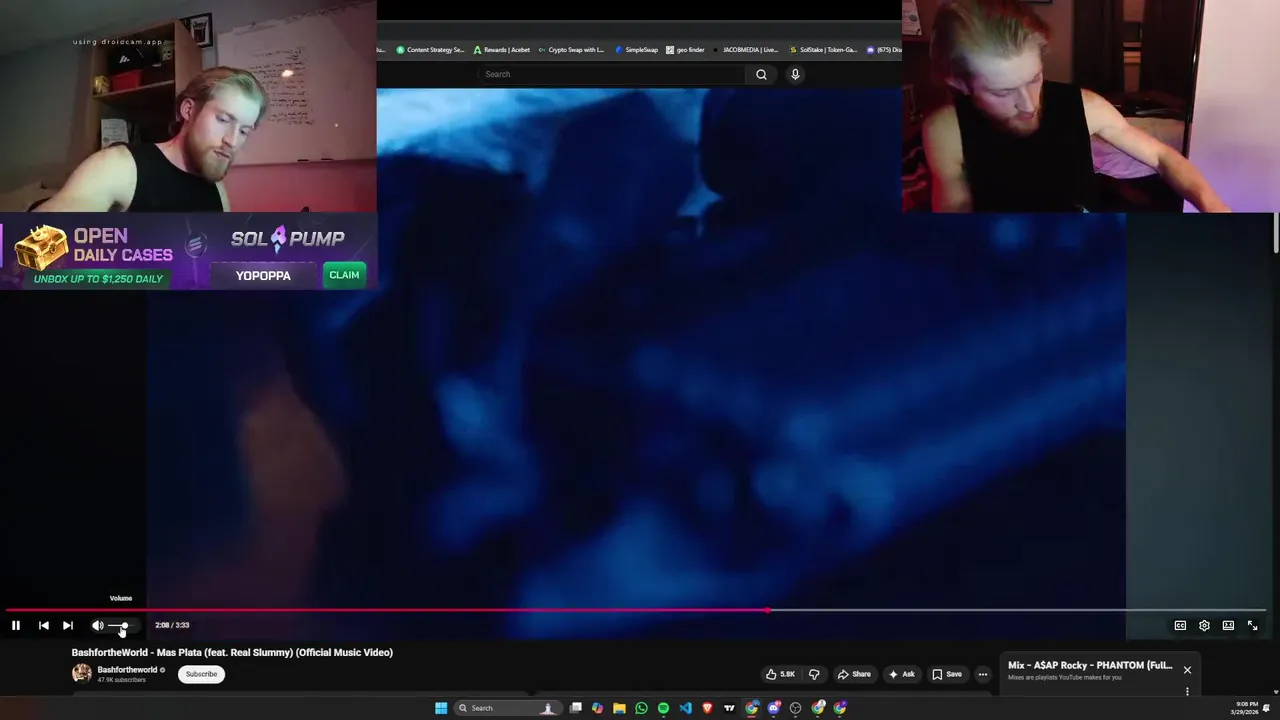Skip to the next video
The image size is (1280, 720).
tap(68, 625)
